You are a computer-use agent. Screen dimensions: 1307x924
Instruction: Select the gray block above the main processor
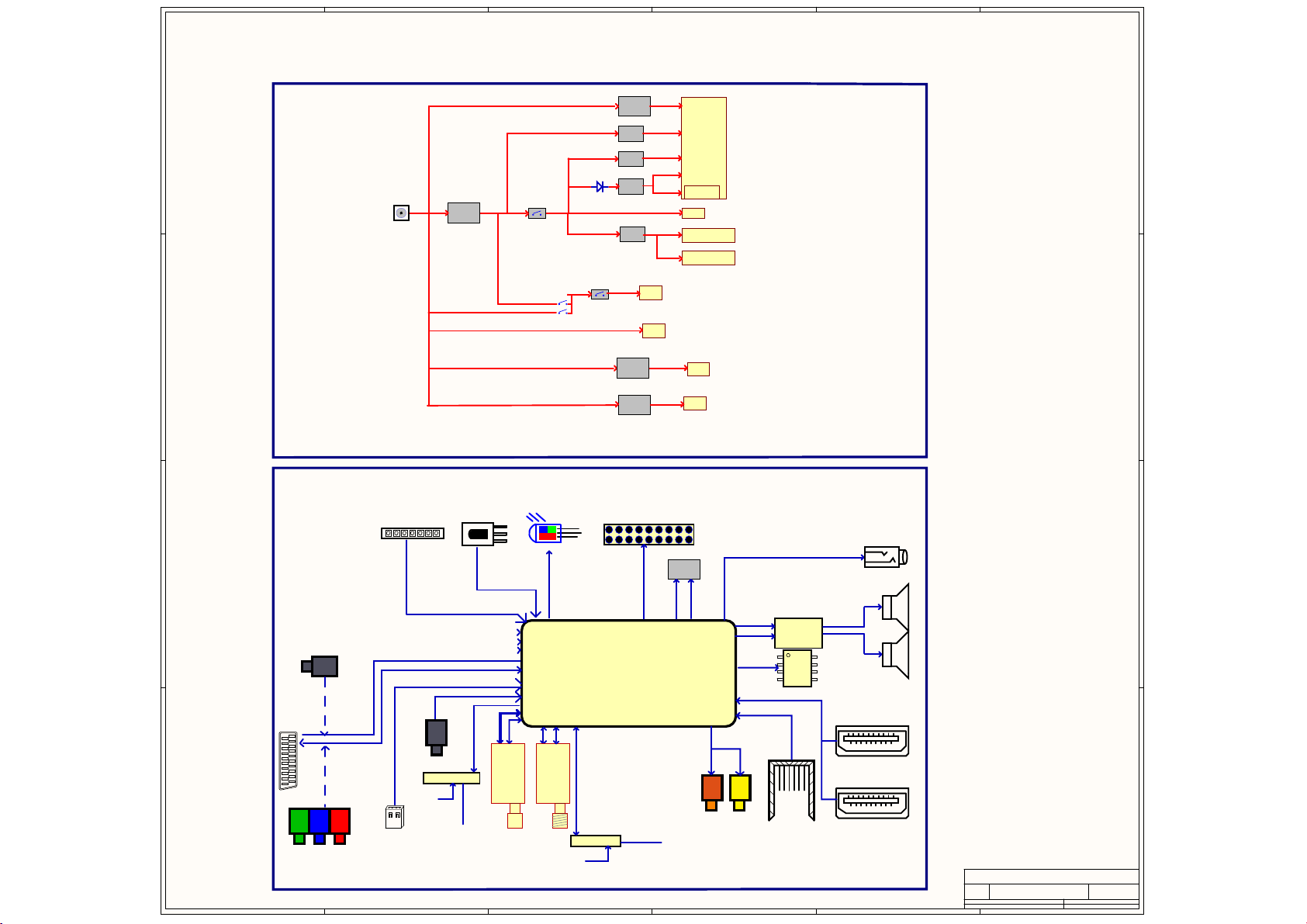(x=684, y=569)
